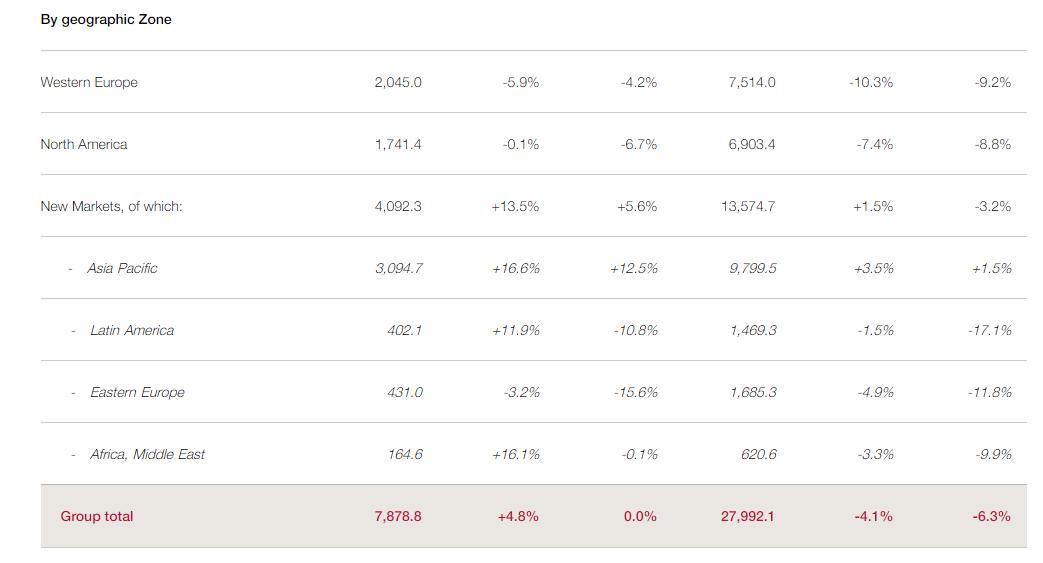Select the Western Europe row label

click(x=89, y=82)
